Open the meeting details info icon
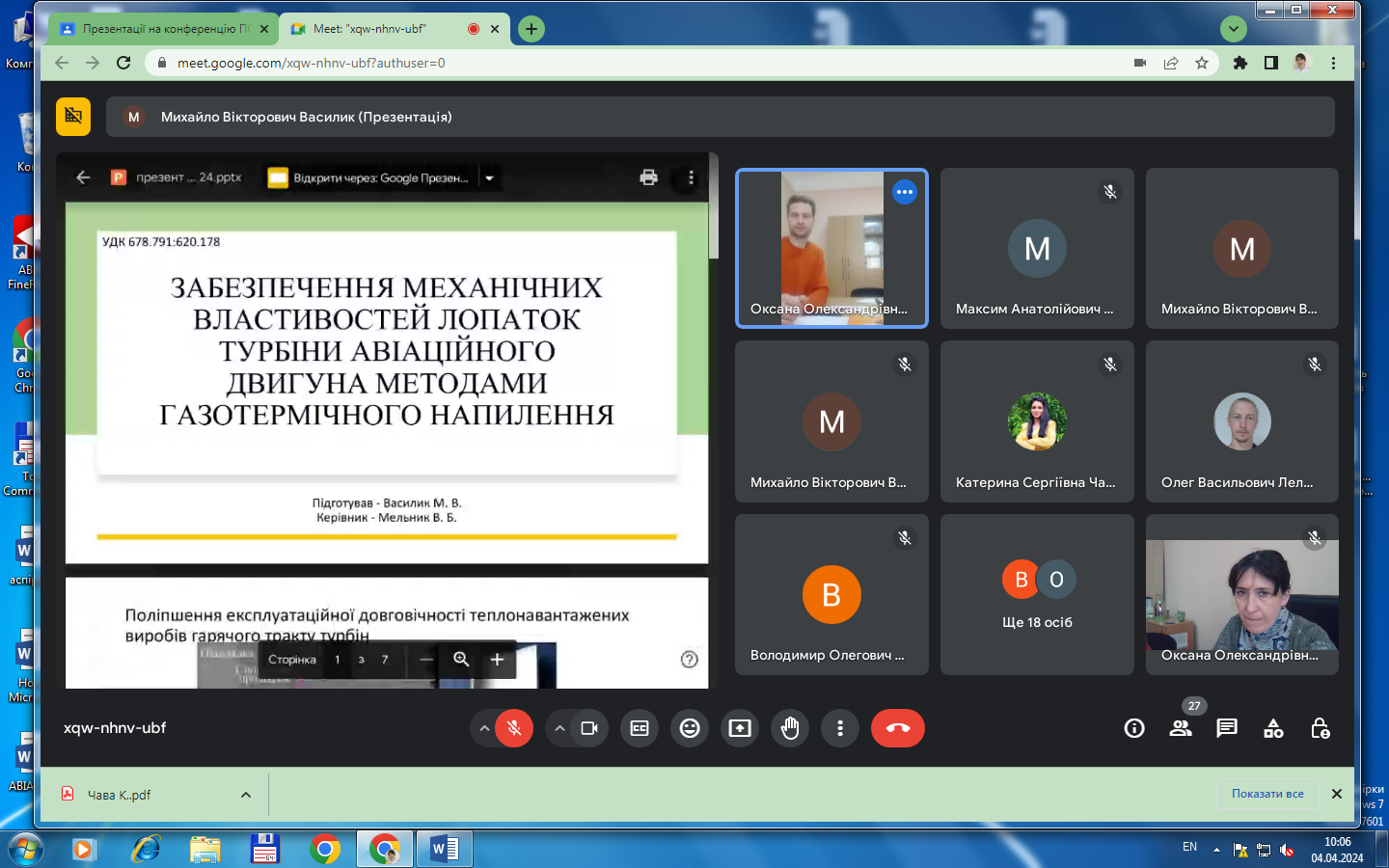This screenshot has width=1389, height=868. (x=1134, y=728)
